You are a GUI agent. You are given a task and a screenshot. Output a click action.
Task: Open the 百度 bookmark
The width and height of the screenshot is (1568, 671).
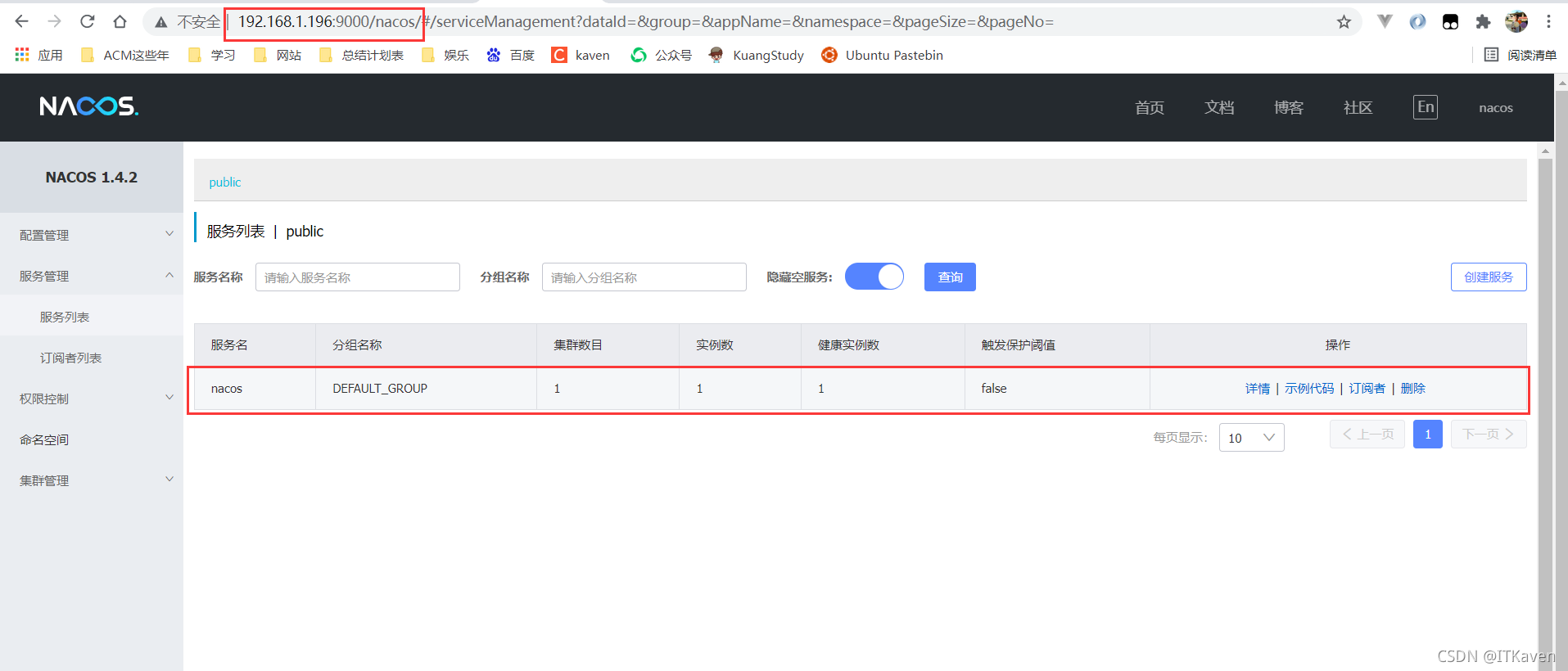click(x=510, y=55)
